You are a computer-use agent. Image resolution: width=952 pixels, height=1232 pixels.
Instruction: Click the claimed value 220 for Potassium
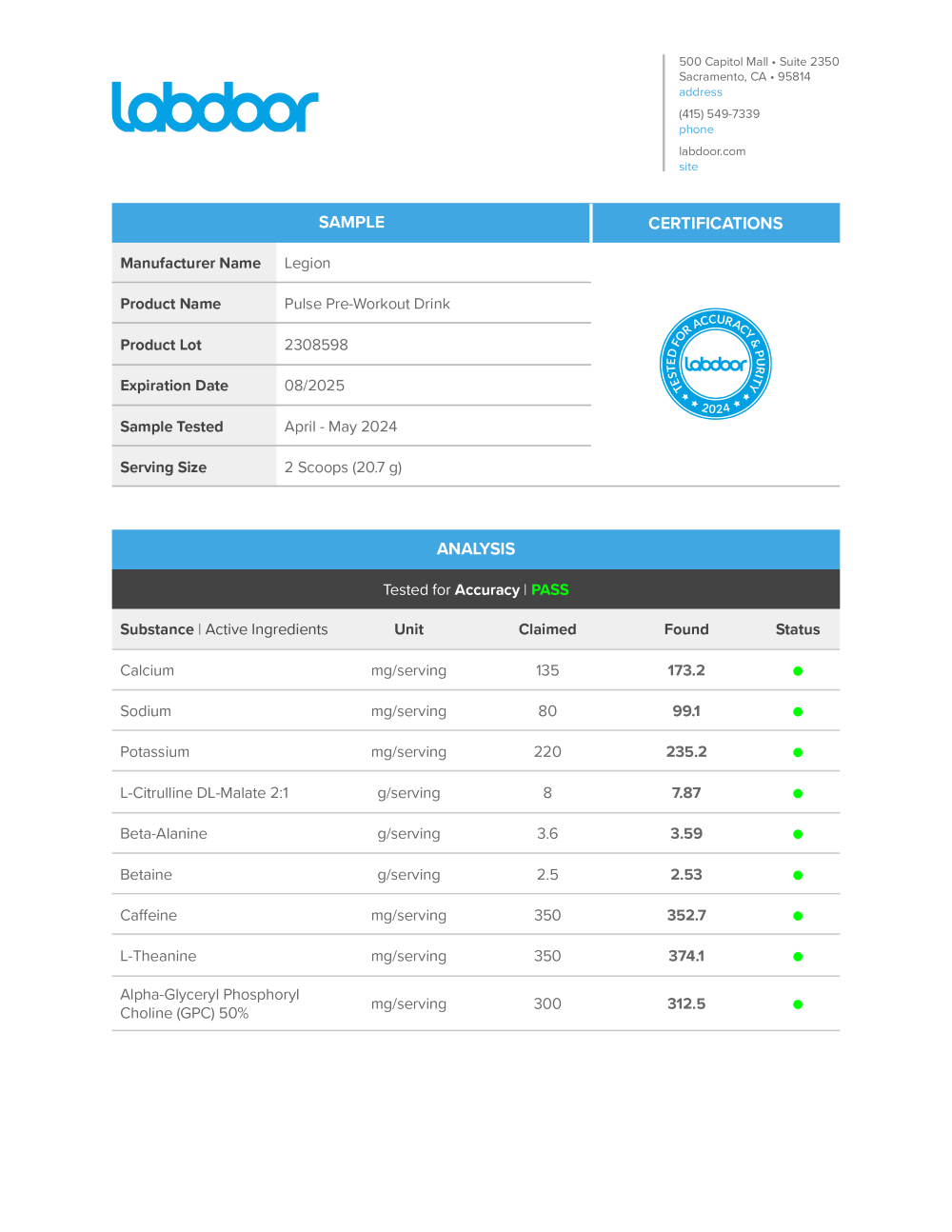pyautogui.click(x=547, y=752)
